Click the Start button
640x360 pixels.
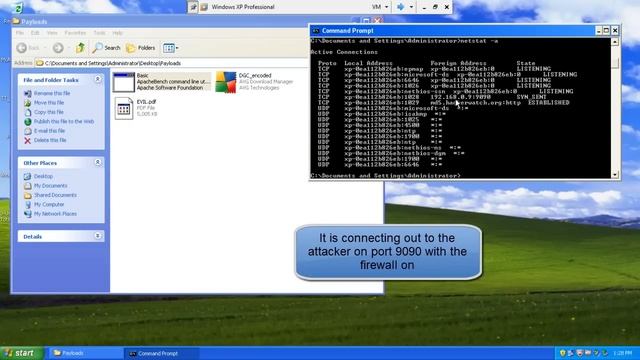pyautogui.click(x=21, y=353)
